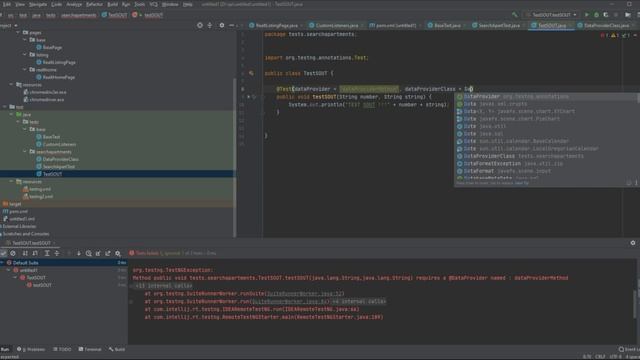Click searchapartments in the breadcrumb bar

point(79,15)
